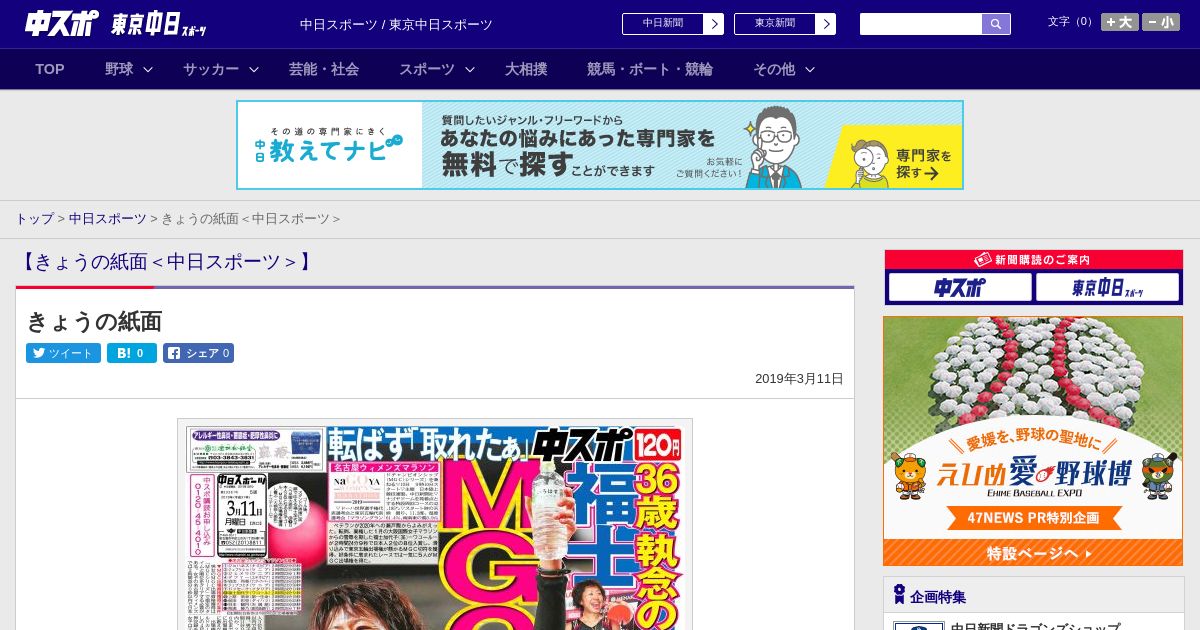Click the header text 中日スポーツ / 東京中日スポーツ
Viewport: 1200px width, 630px height.
pos(396,25)
